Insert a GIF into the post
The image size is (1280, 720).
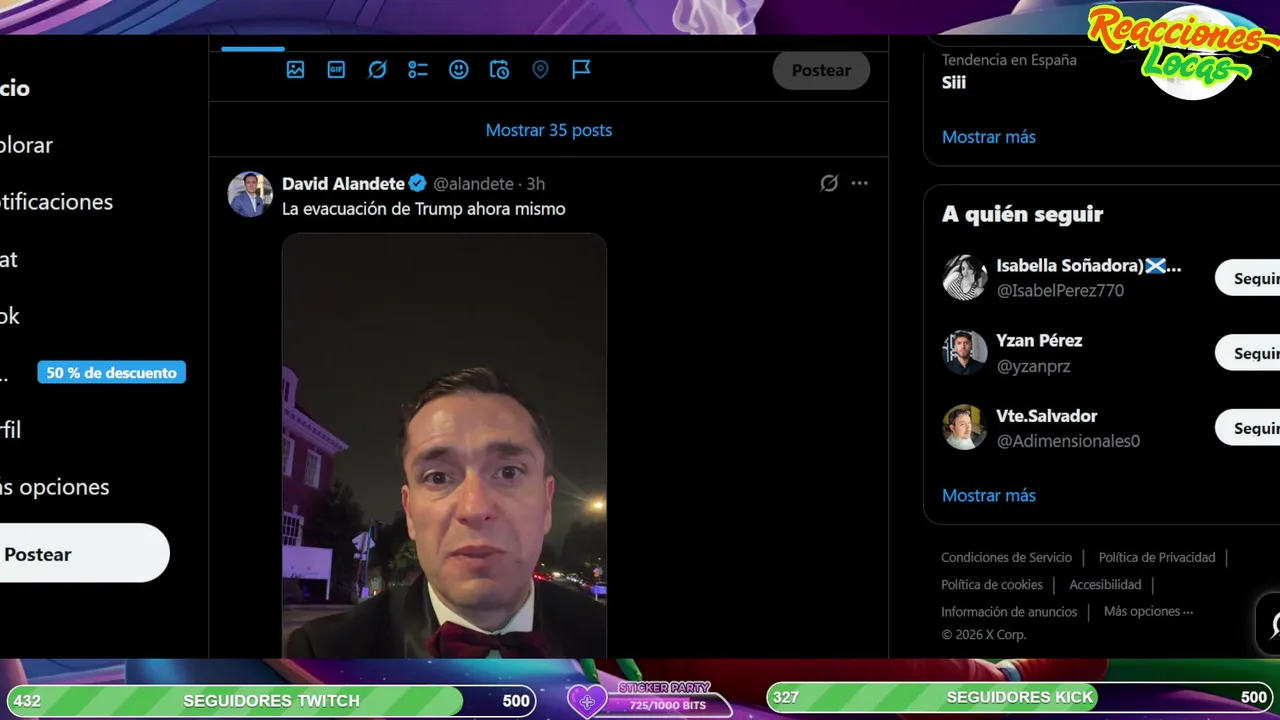(336, 70)
